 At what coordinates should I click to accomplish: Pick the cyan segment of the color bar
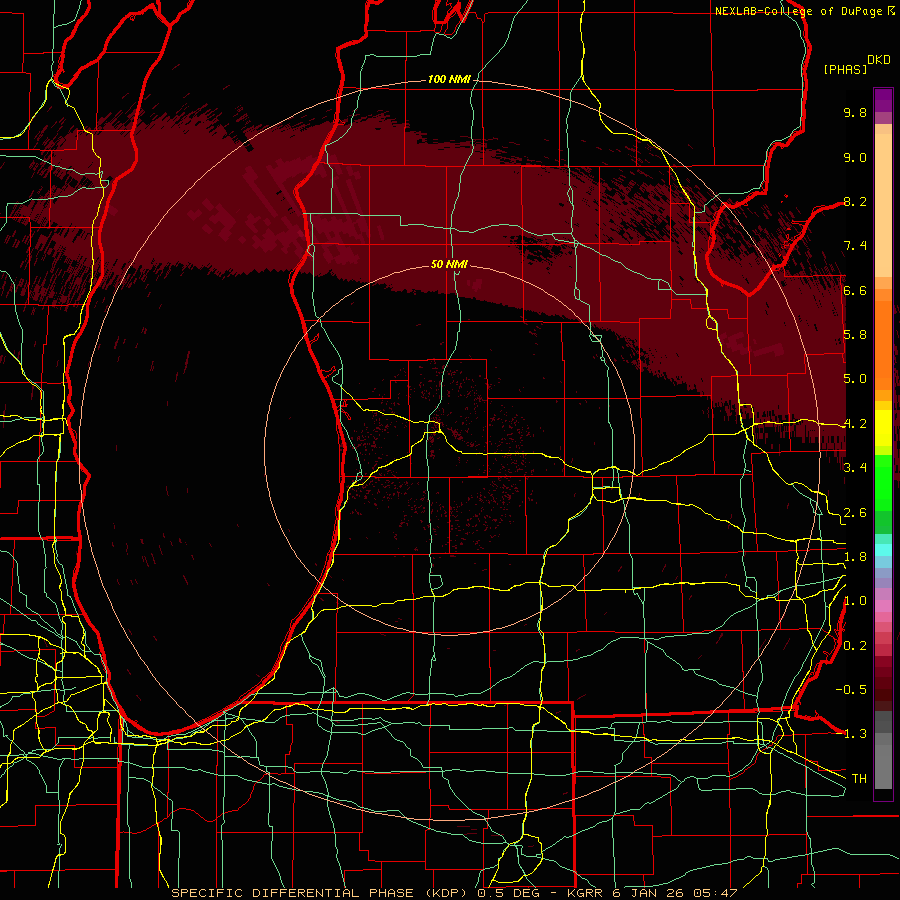coord(883,550)
